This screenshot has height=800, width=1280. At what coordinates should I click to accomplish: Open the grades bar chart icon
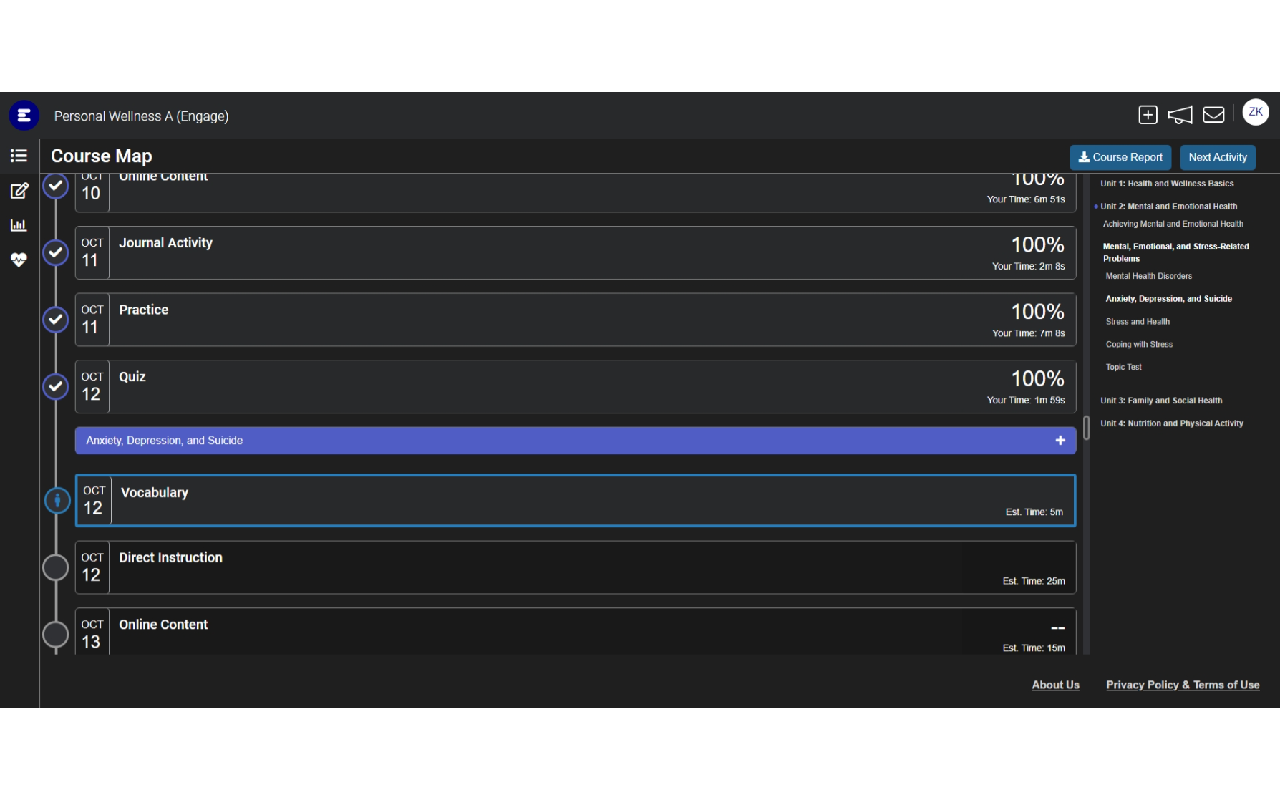coord(18,225)
